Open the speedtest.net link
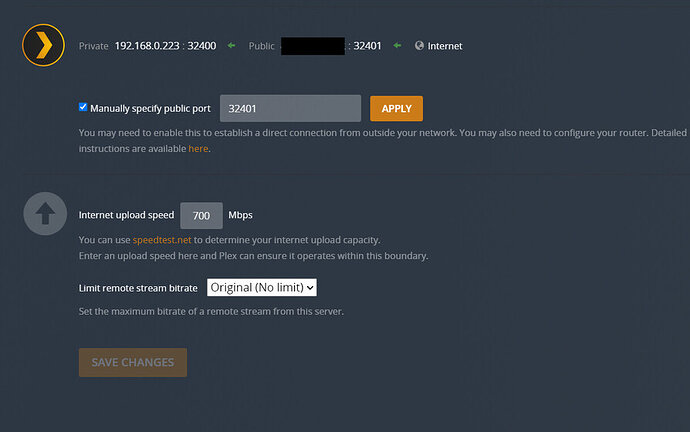This screenshot has width=690, height=432. pyautogui.click(x=162, y=240)
